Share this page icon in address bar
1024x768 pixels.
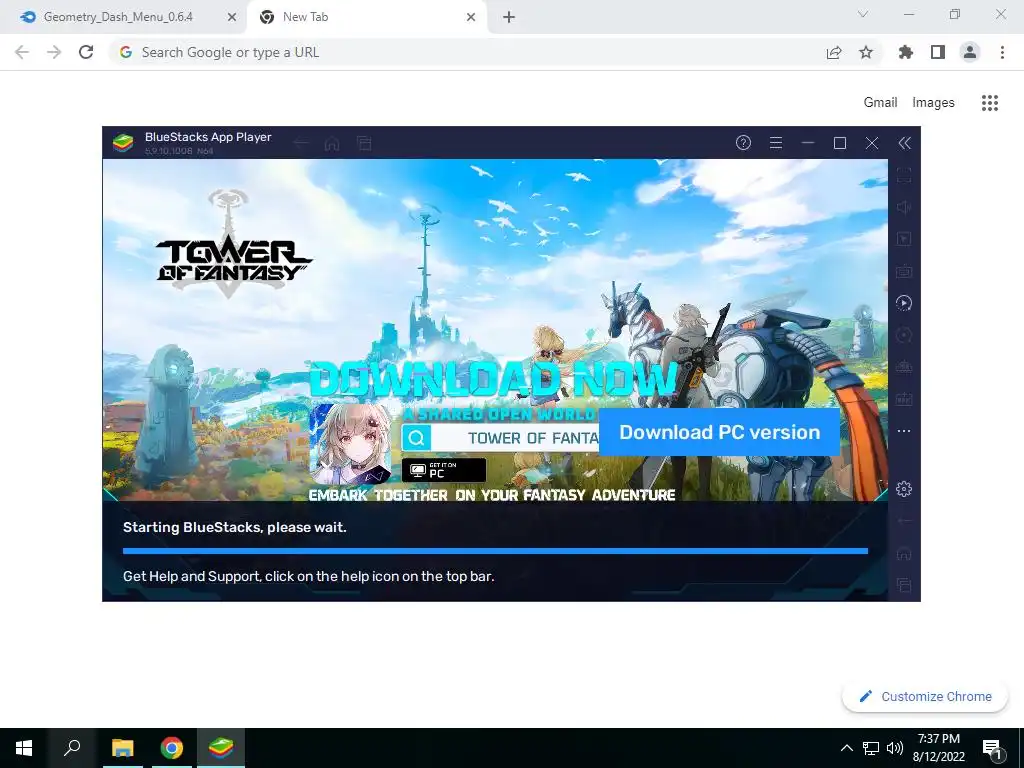pyautogui.click(x=834, y=53)
